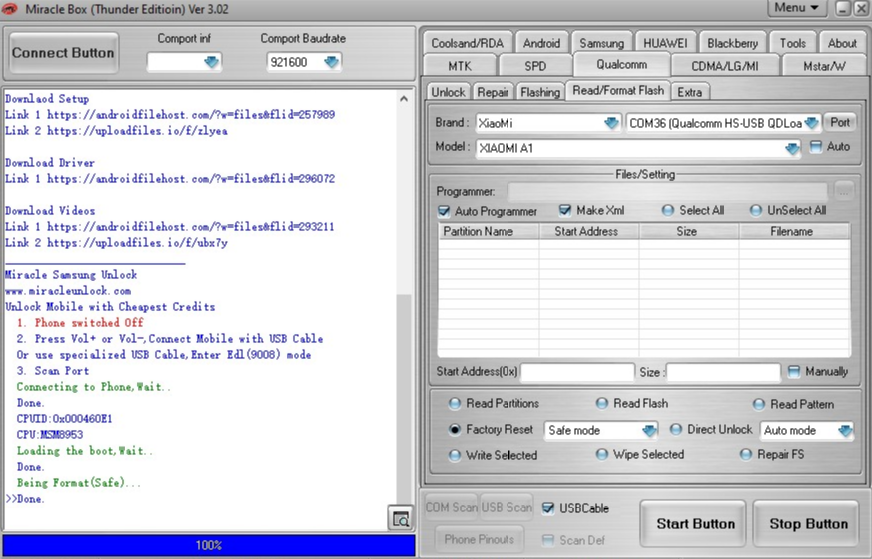Select the Read Partitions radio button
Screen dimensions: 872x559
[x=455, y=404]
